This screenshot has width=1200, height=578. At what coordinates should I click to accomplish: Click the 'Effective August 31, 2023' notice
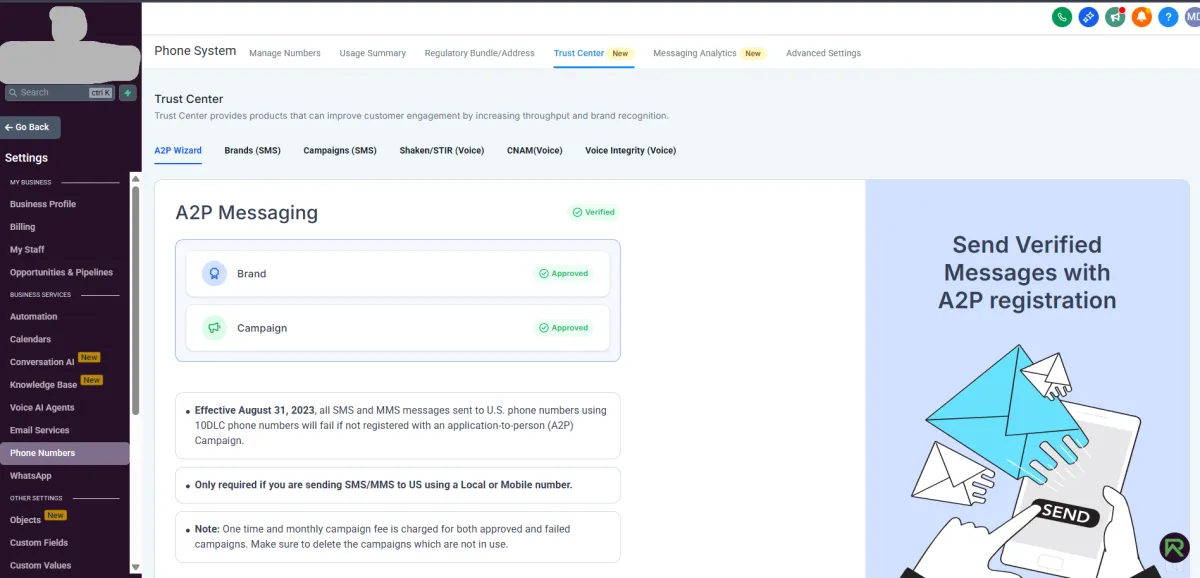397,425
